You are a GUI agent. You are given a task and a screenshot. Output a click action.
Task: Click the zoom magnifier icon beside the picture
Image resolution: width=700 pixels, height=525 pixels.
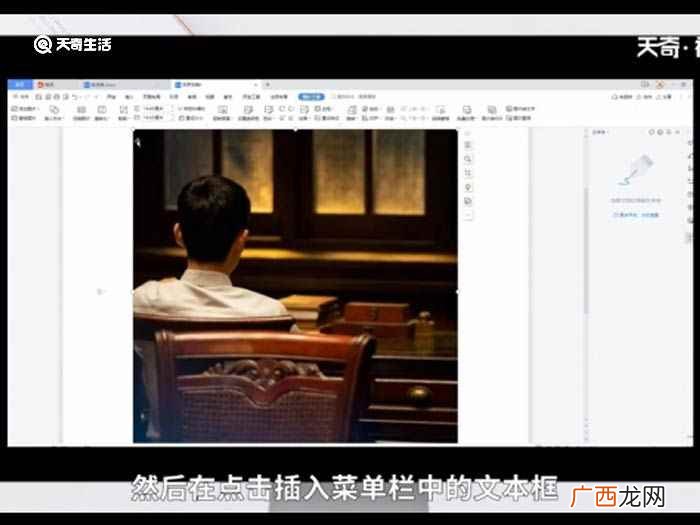tap(468, 159)
